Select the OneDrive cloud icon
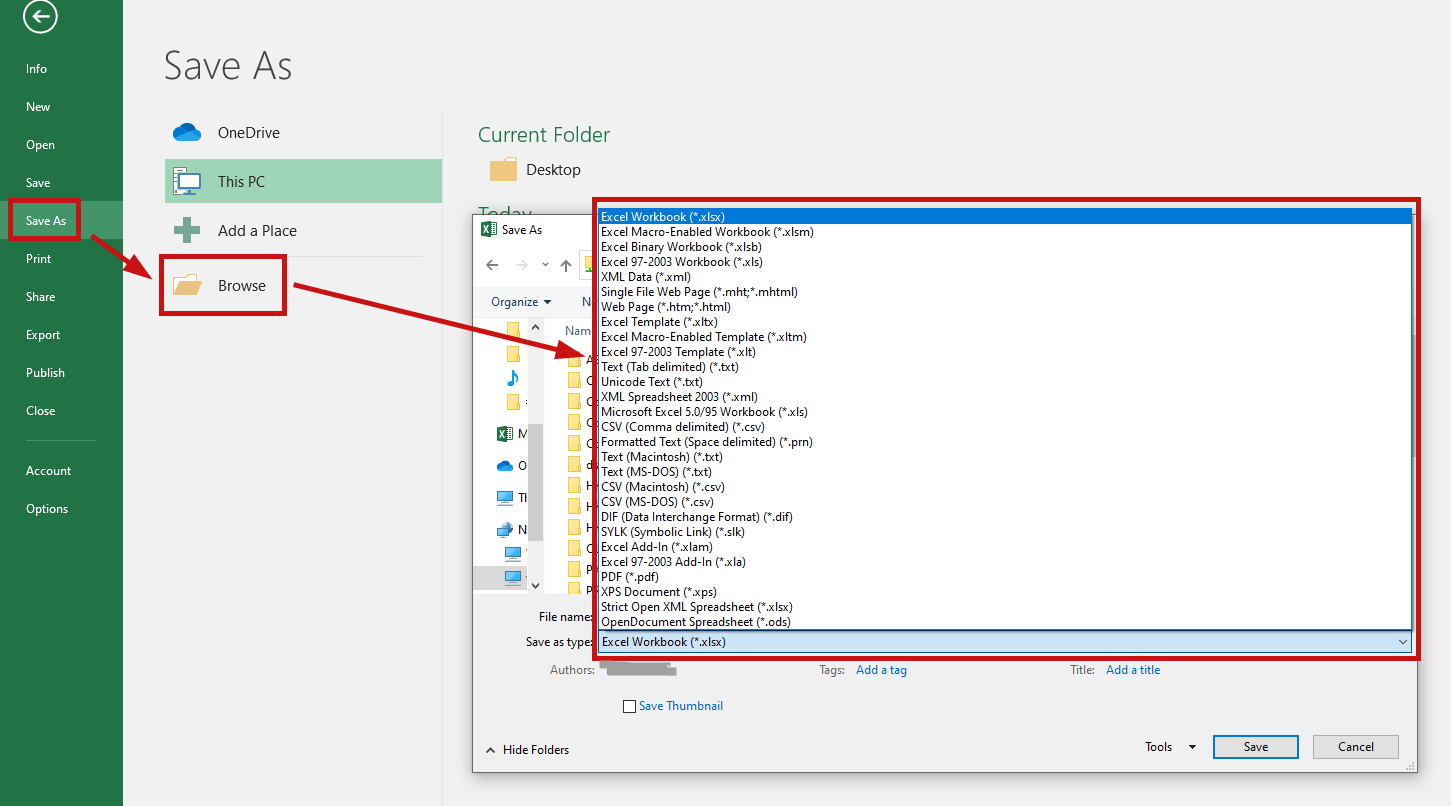Viewport: 1451px width, 806px height. point(187,132)
